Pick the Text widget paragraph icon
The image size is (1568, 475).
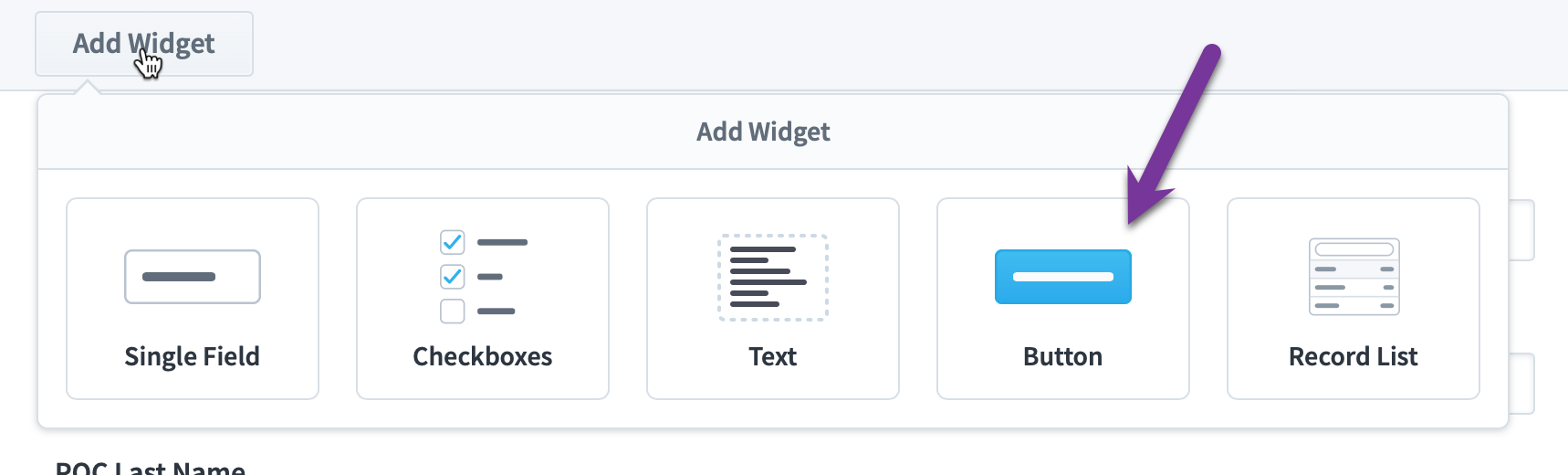[x=773, y=278]
